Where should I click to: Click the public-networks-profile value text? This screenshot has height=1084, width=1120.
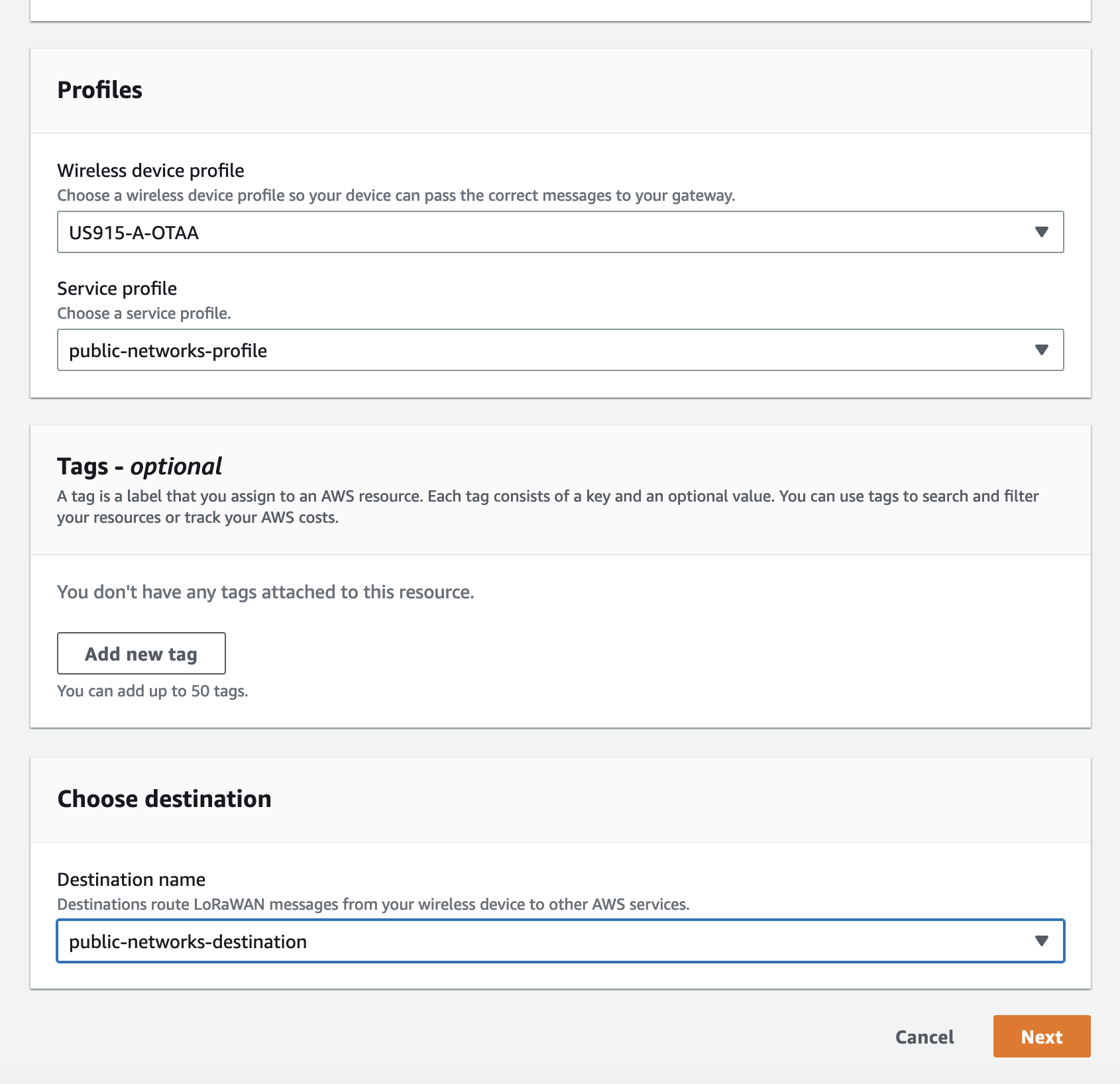[168, 350]
